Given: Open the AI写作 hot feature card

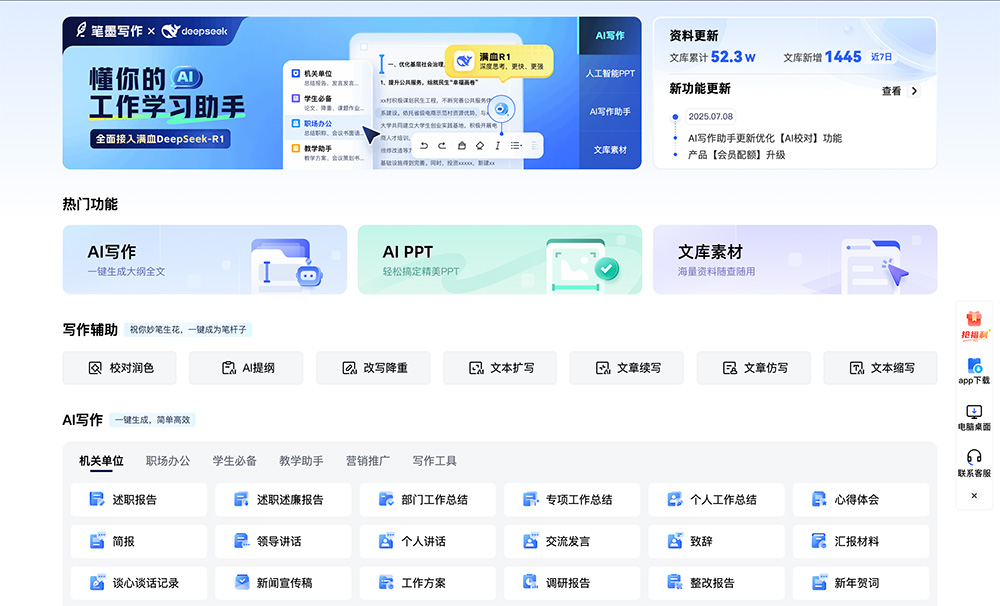Looking at the screenshot, I should coord(205,260).
